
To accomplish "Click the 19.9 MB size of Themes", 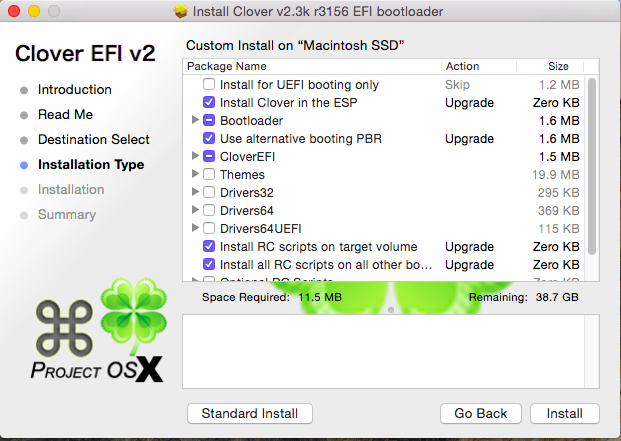I will pyautogui.click(x=556, y=175).
